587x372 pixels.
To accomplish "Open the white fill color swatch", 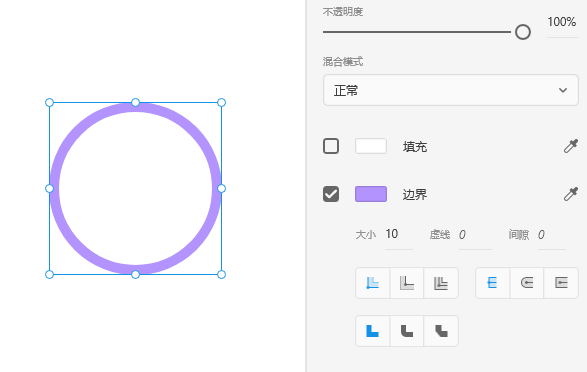I will tap(371, 146).
